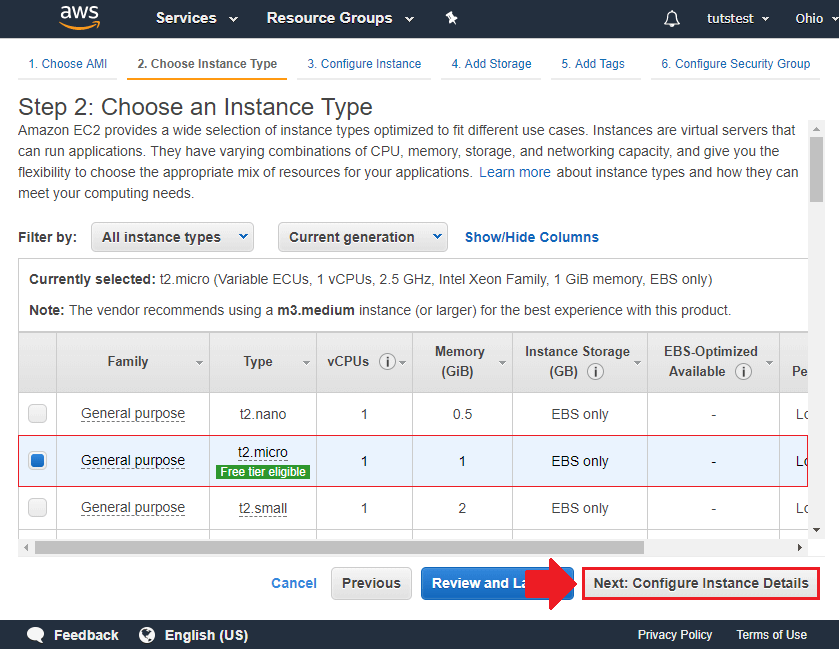This screenshot has height=649, width=839.
Task: Click horizontal scrollbar left arrow
Action: pyautogui.click(x=26, y=547)
